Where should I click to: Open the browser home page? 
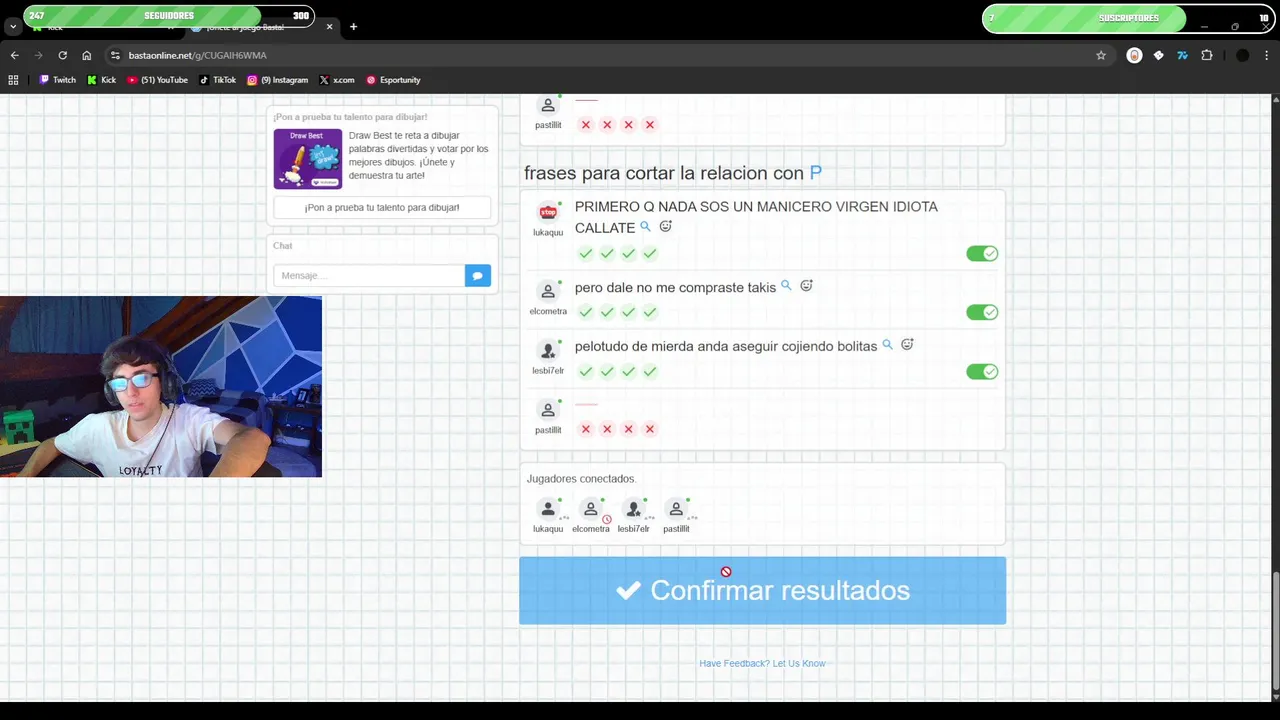tap(87, 55)
